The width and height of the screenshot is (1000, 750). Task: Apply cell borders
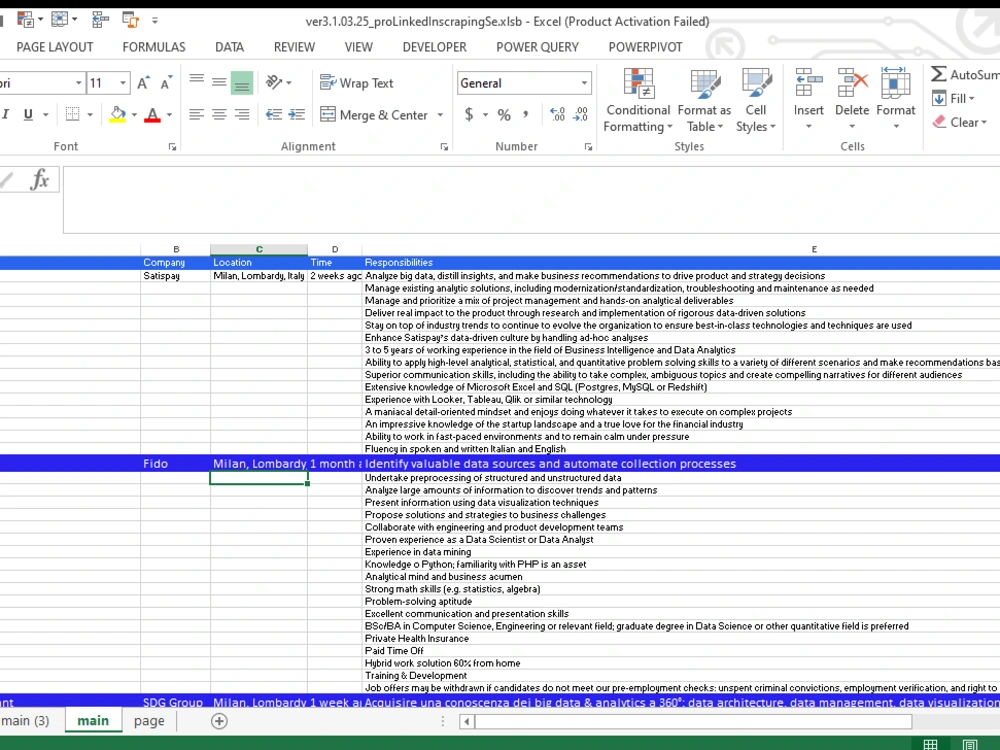[x=73, y=114]
